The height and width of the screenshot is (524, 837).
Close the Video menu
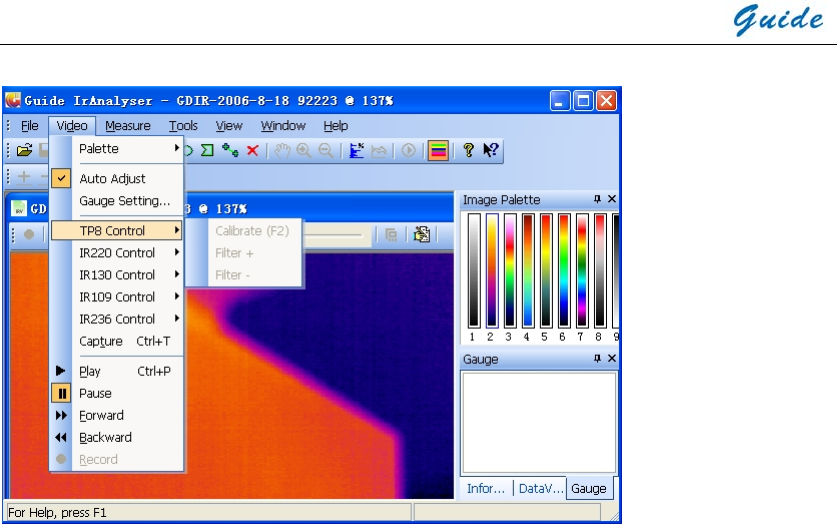click(x=72, y=126)
